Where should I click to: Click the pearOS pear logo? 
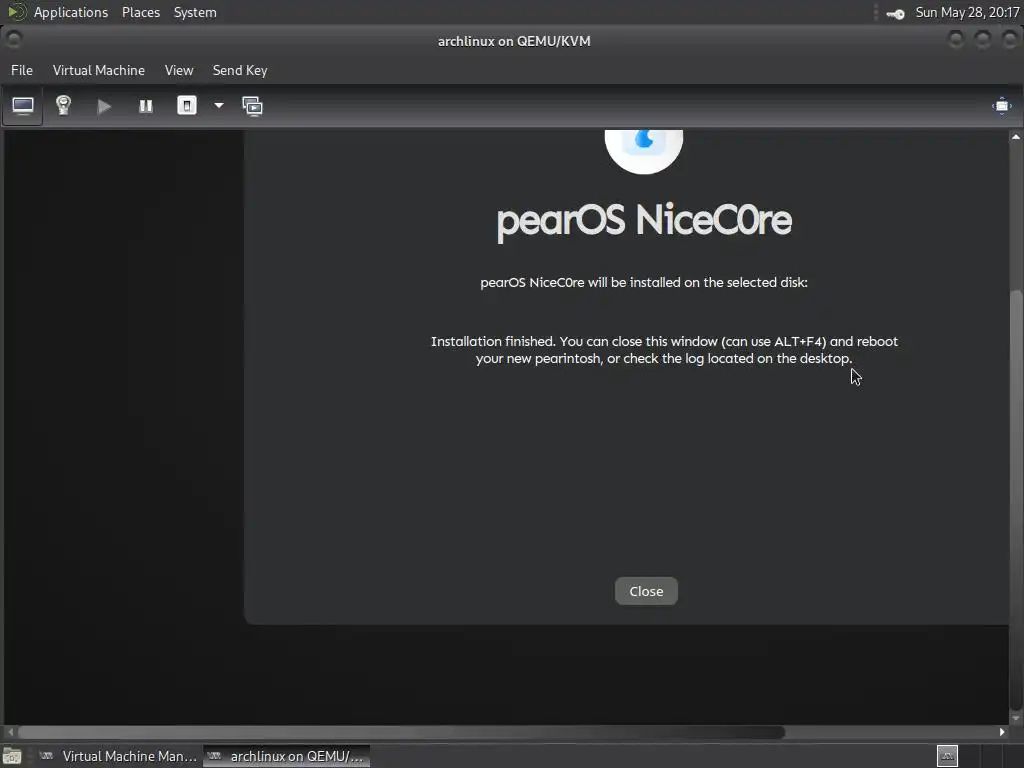pyautogui.click(x=644, y=150)
